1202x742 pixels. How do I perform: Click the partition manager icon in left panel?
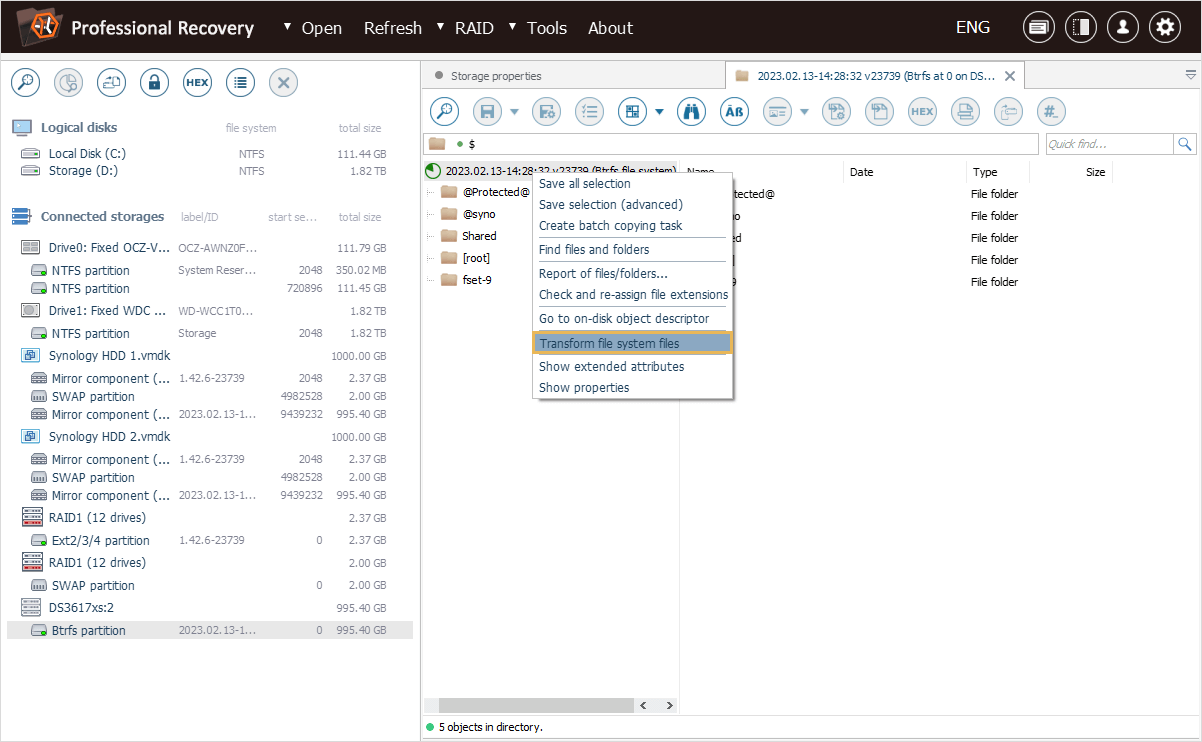(68, 83)
